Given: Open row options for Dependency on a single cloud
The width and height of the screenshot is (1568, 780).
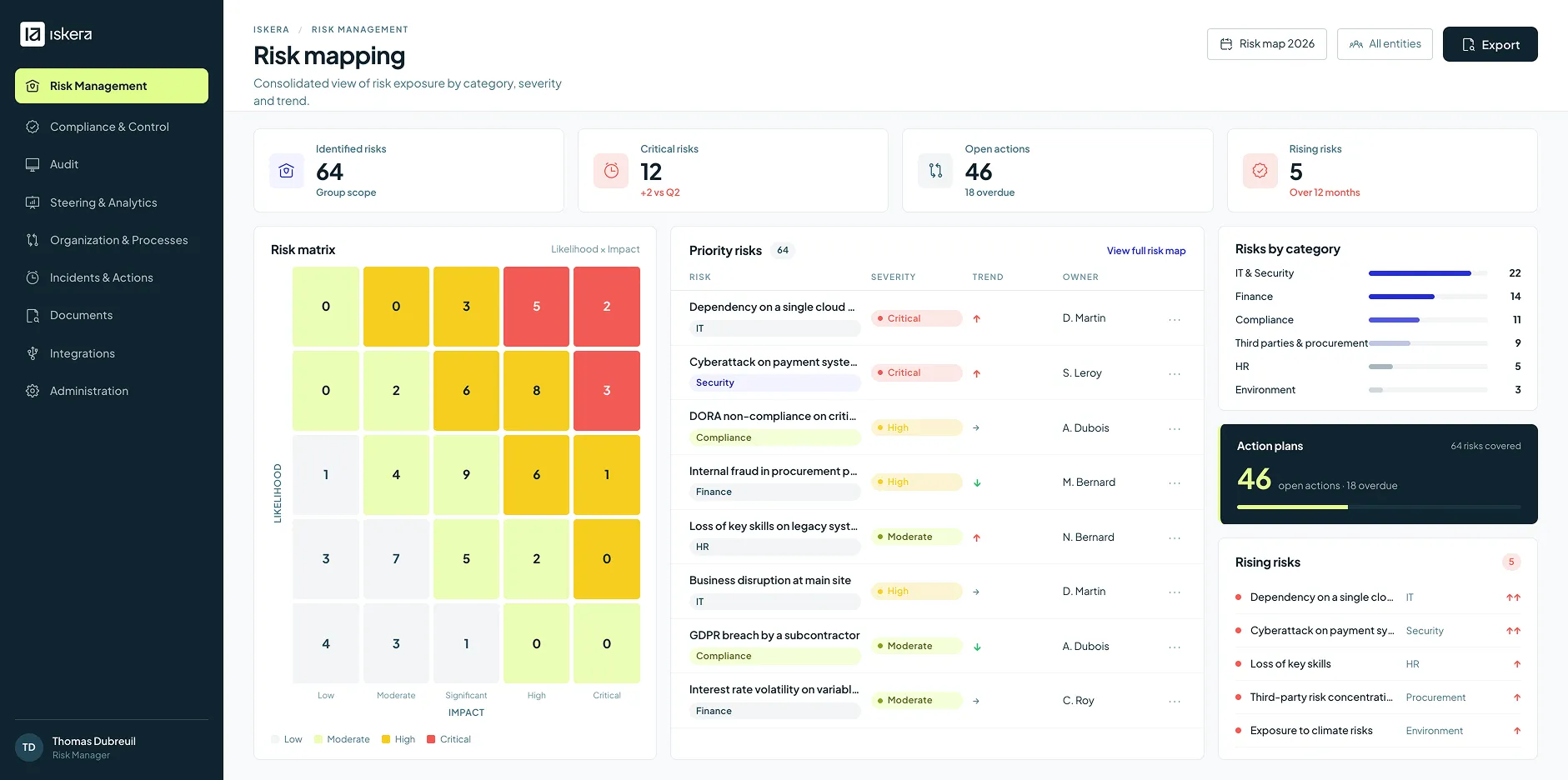Looking at the screenshot, I should point(1175,319).
